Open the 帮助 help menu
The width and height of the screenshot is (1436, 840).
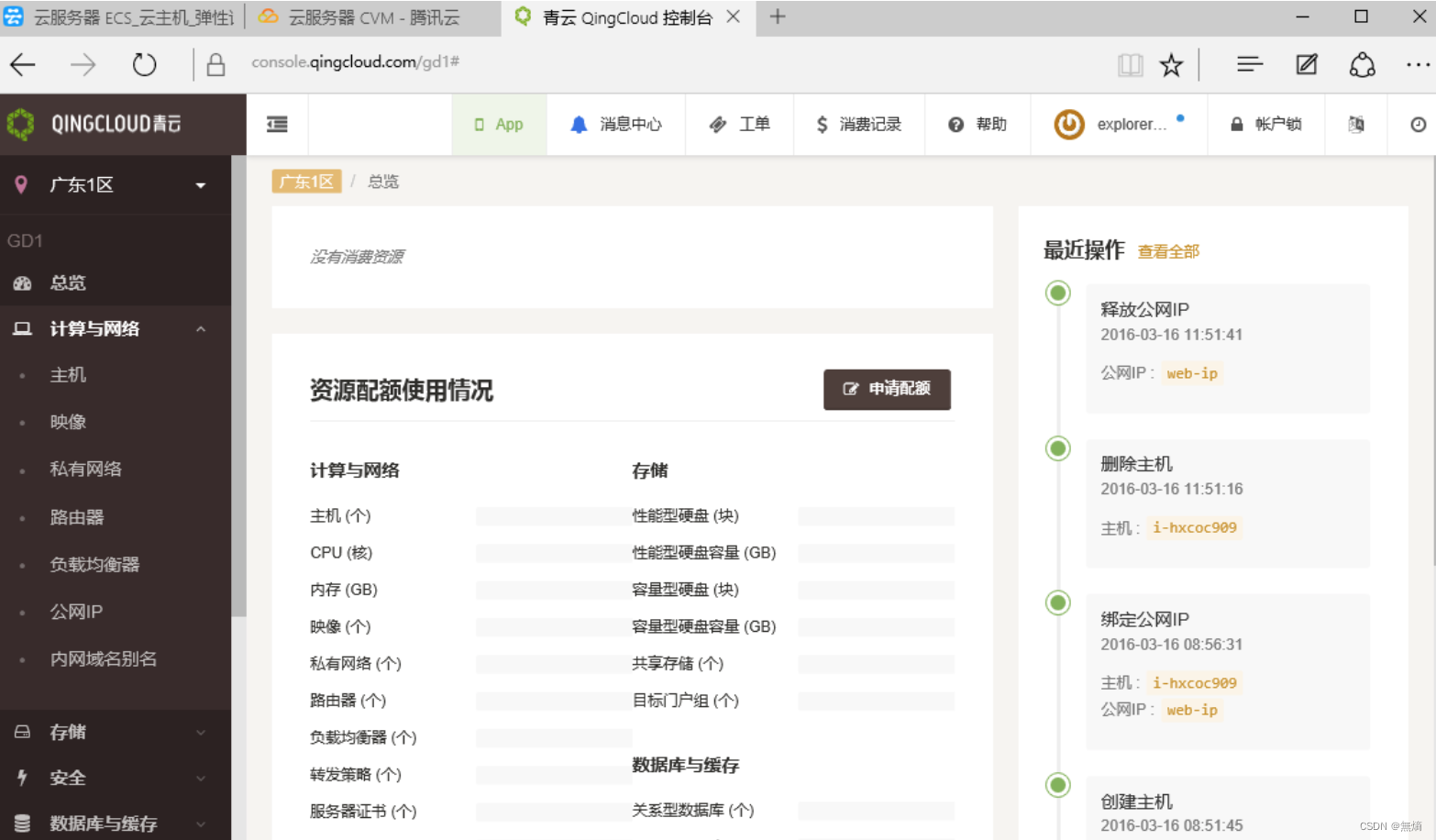(978, 124)
